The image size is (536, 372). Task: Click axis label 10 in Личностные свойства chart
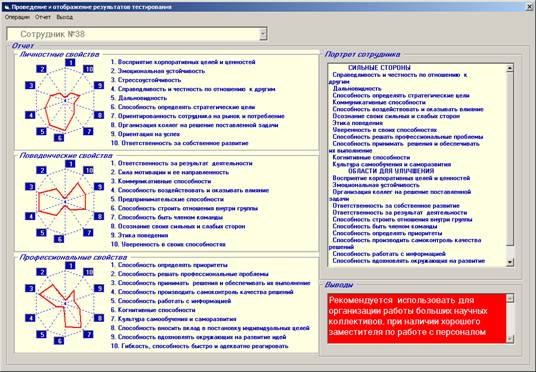tap(89, 69)
